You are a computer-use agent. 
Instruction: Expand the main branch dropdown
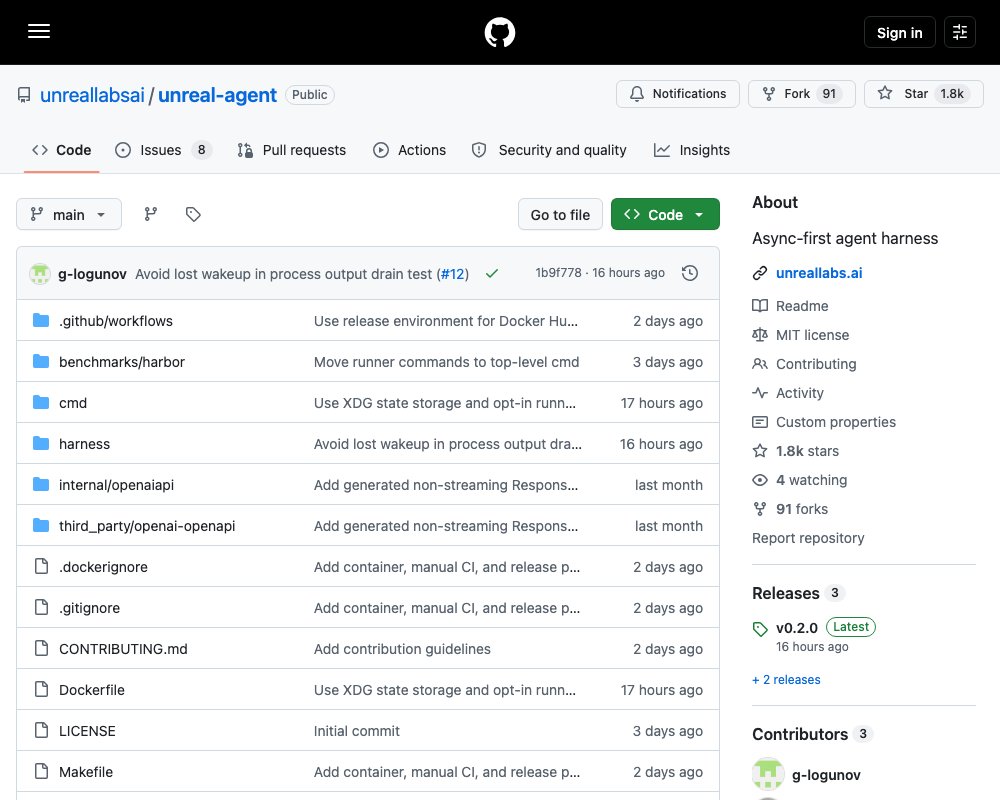coord(69,214)
